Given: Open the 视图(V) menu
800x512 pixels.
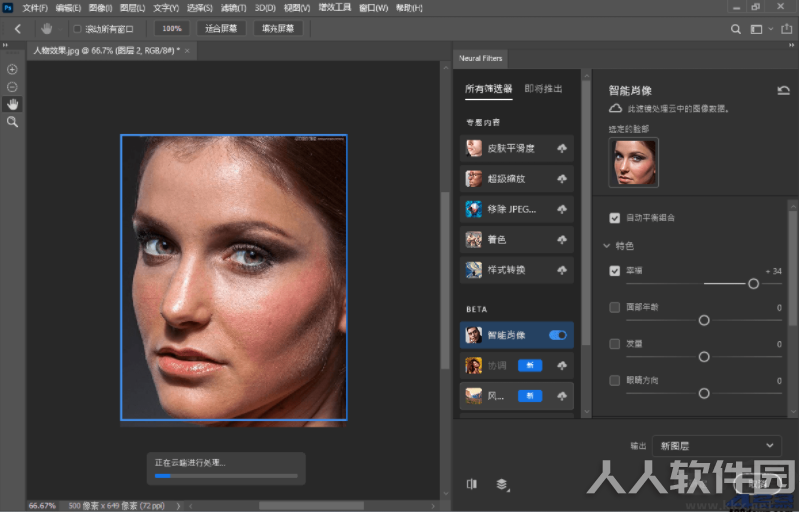Looking at the screenshot, I should pyautogui.click(x=297, y=8).
